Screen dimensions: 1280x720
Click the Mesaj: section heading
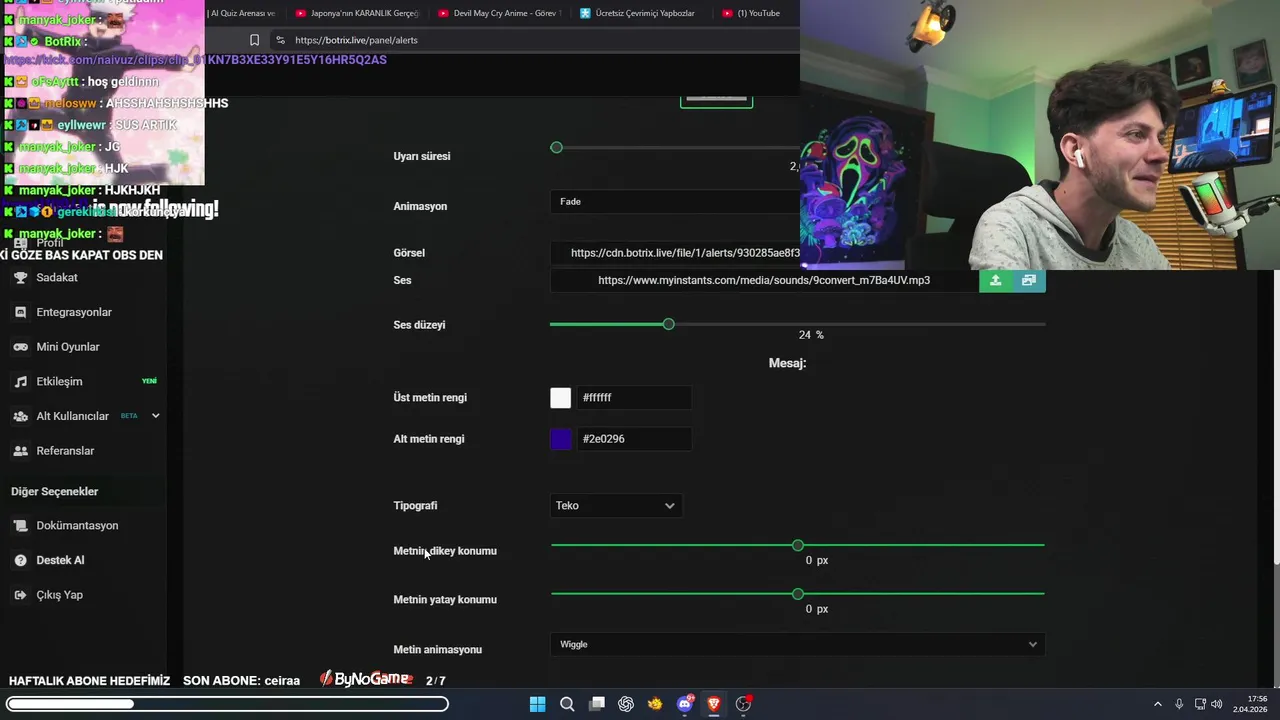point(787,363)
